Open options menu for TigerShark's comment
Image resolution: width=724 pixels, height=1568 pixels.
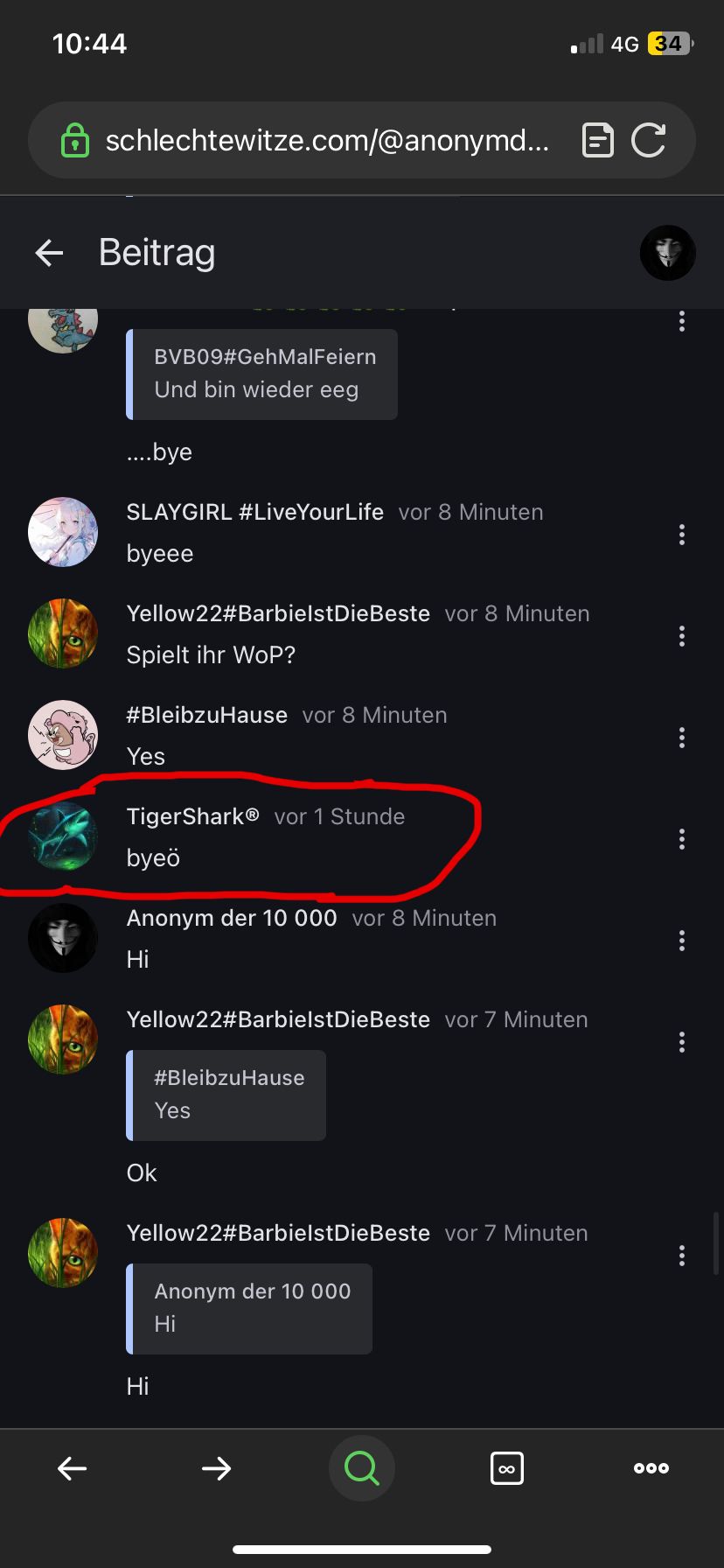(x=682, y=839)
